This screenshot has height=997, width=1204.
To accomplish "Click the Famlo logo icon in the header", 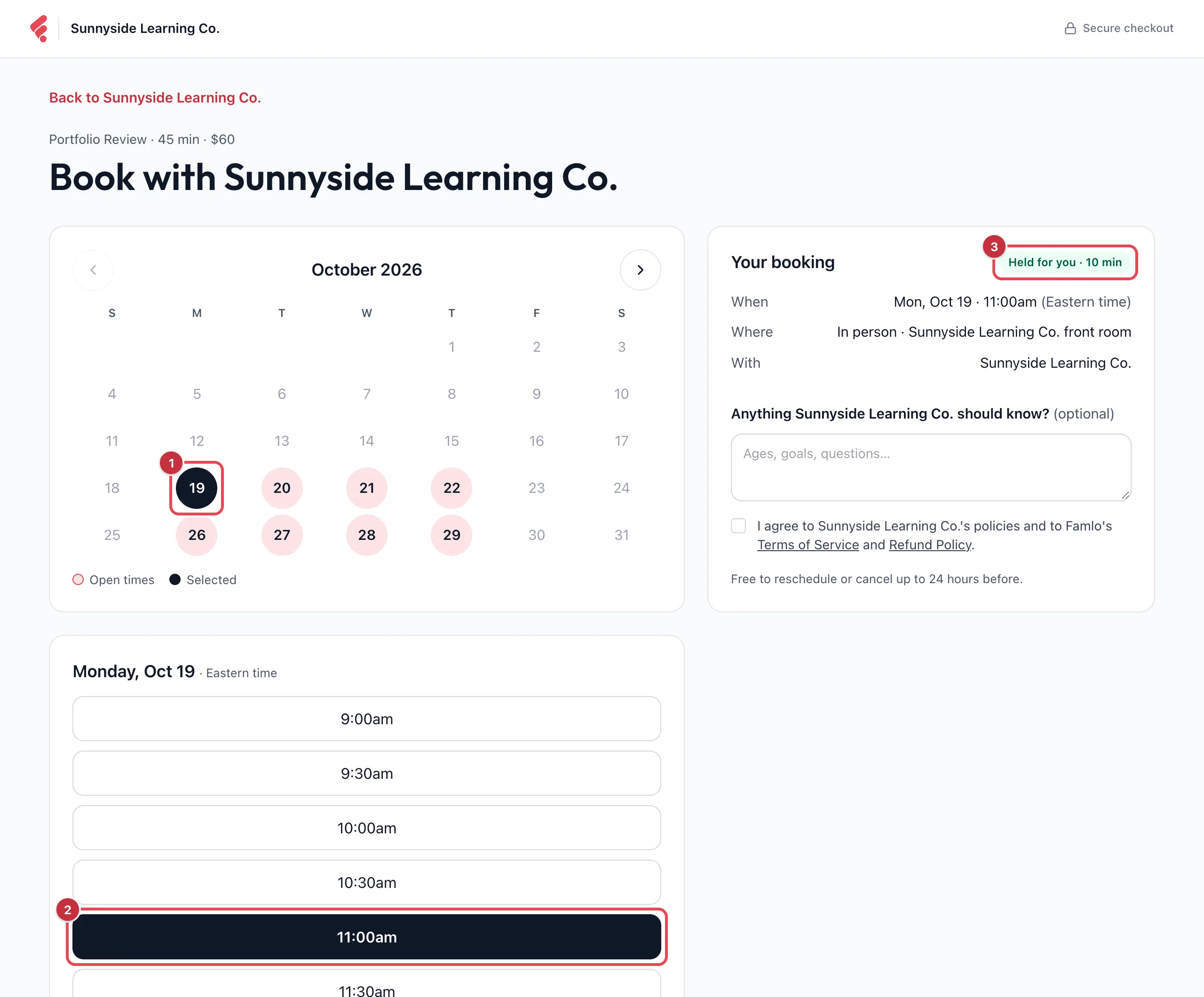I will pos(39,28).
